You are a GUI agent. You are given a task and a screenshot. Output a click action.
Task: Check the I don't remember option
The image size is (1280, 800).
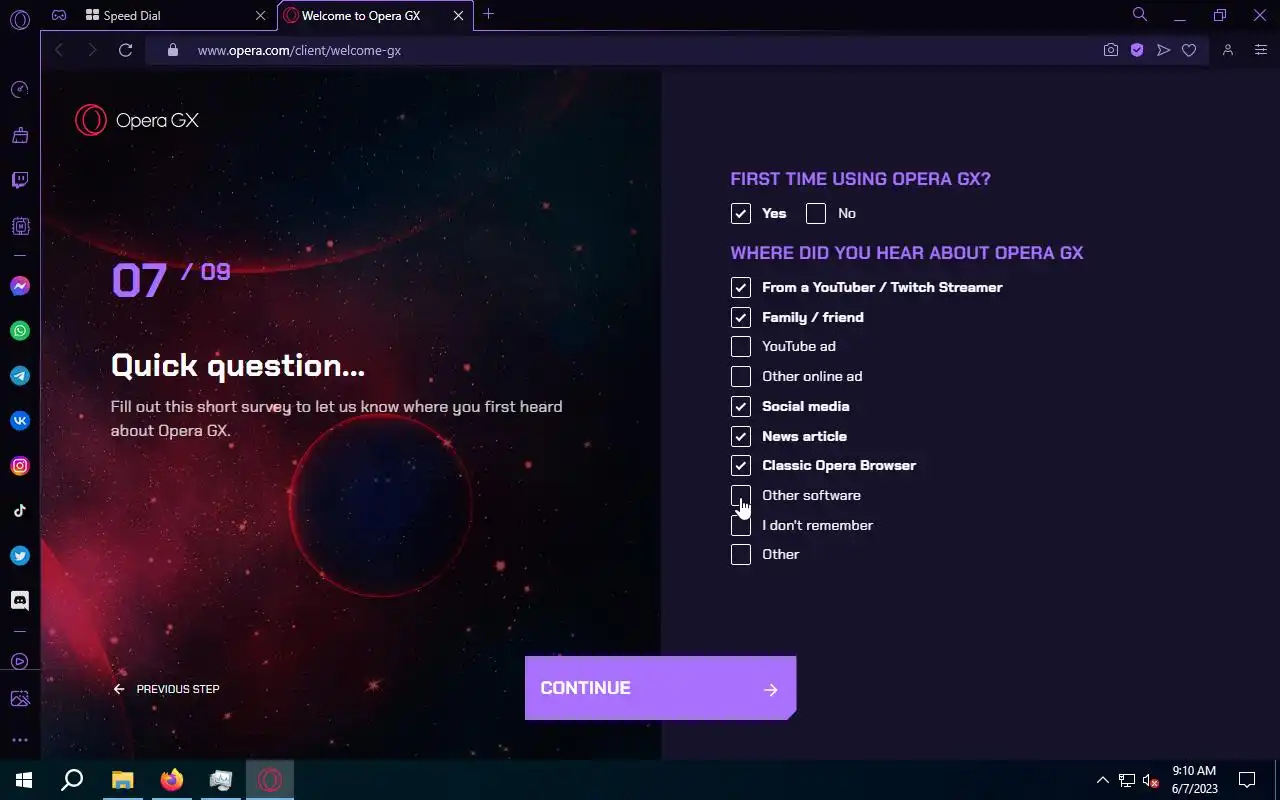click(740, 525)
